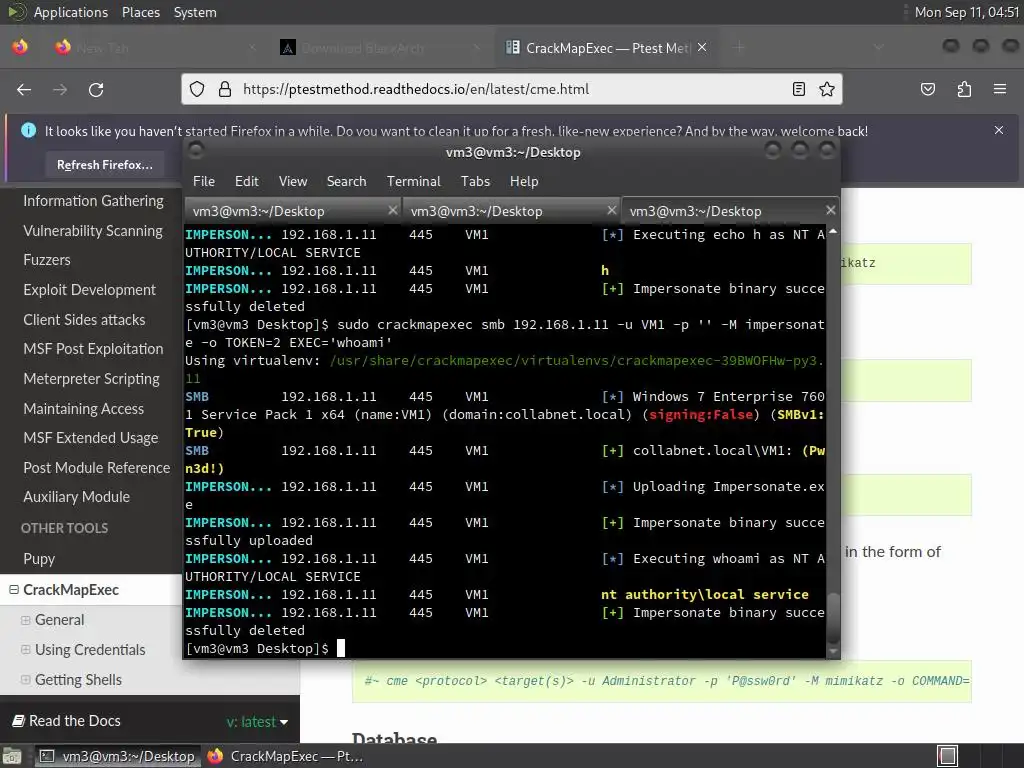Image resolution: width=1024 pixels, height=768 pixels.
Task: Open the Firefox extensions puzzle icon
Action: tap(964, 89)
